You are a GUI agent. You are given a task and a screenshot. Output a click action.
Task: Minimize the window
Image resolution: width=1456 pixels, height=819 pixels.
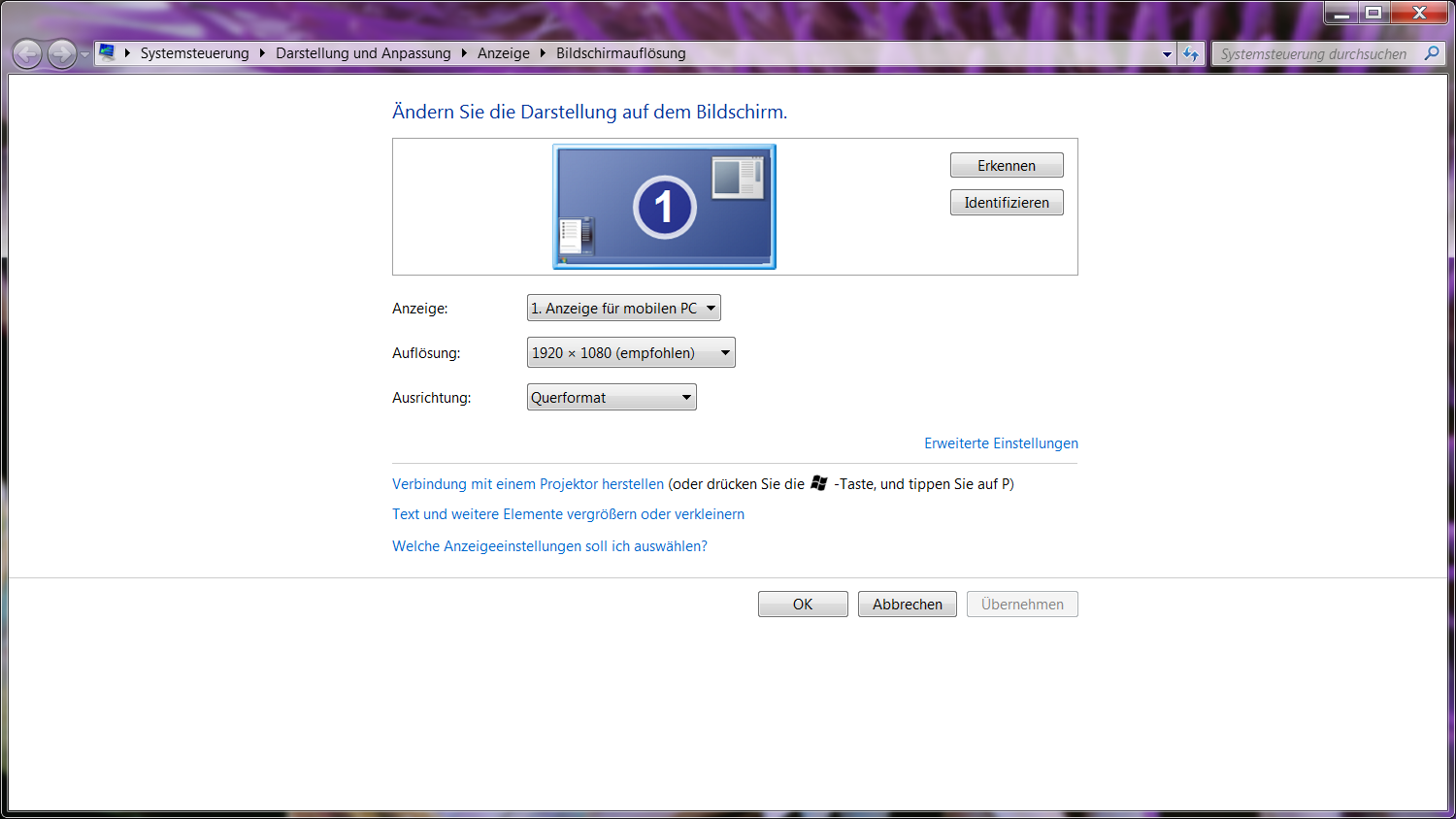pyautogui.click(x=1341, y=13)
